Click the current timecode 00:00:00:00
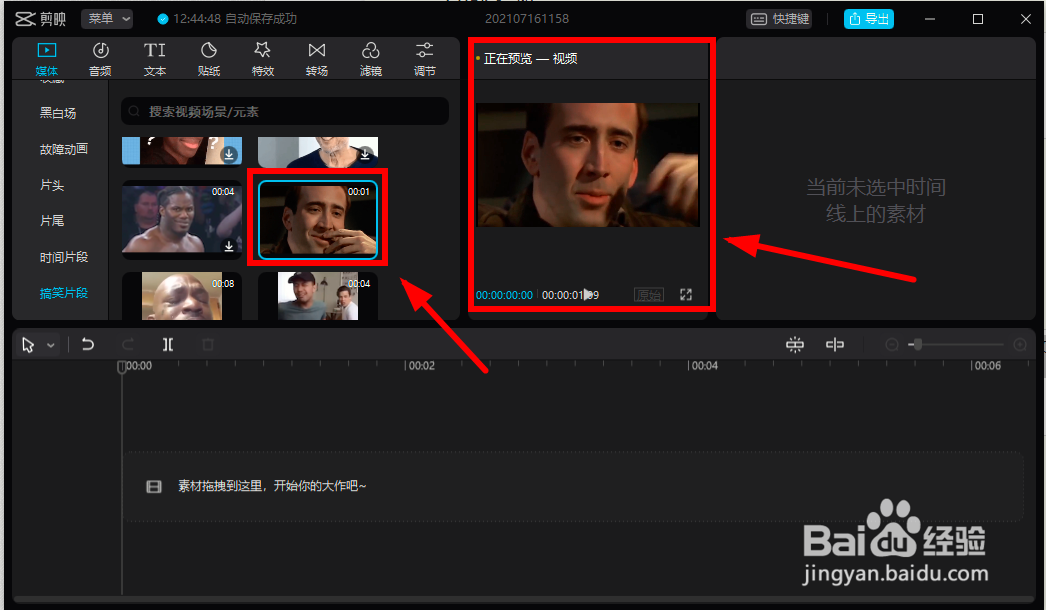Screen dimensions: 1046x610 click(504, 295)
